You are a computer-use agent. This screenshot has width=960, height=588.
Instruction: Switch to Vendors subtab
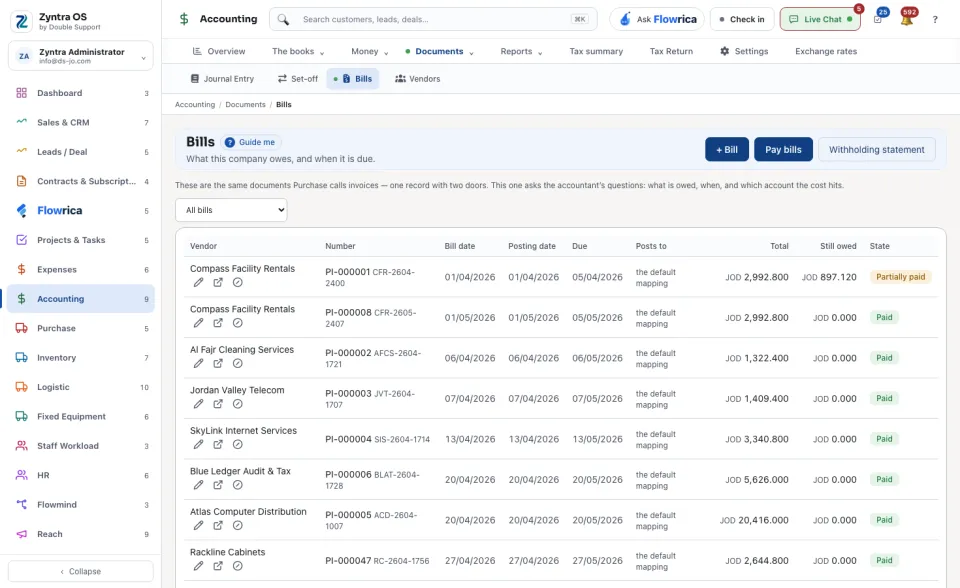pyautogui.click(x=418, y=78)
